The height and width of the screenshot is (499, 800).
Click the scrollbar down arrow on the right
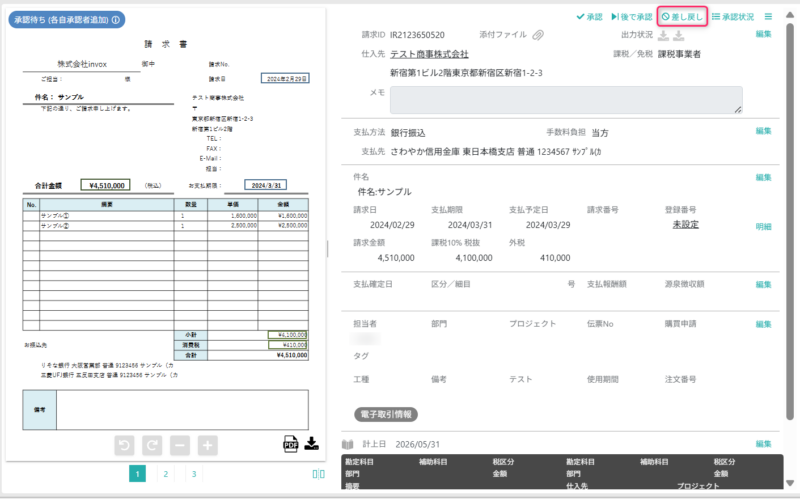point(790,483)
